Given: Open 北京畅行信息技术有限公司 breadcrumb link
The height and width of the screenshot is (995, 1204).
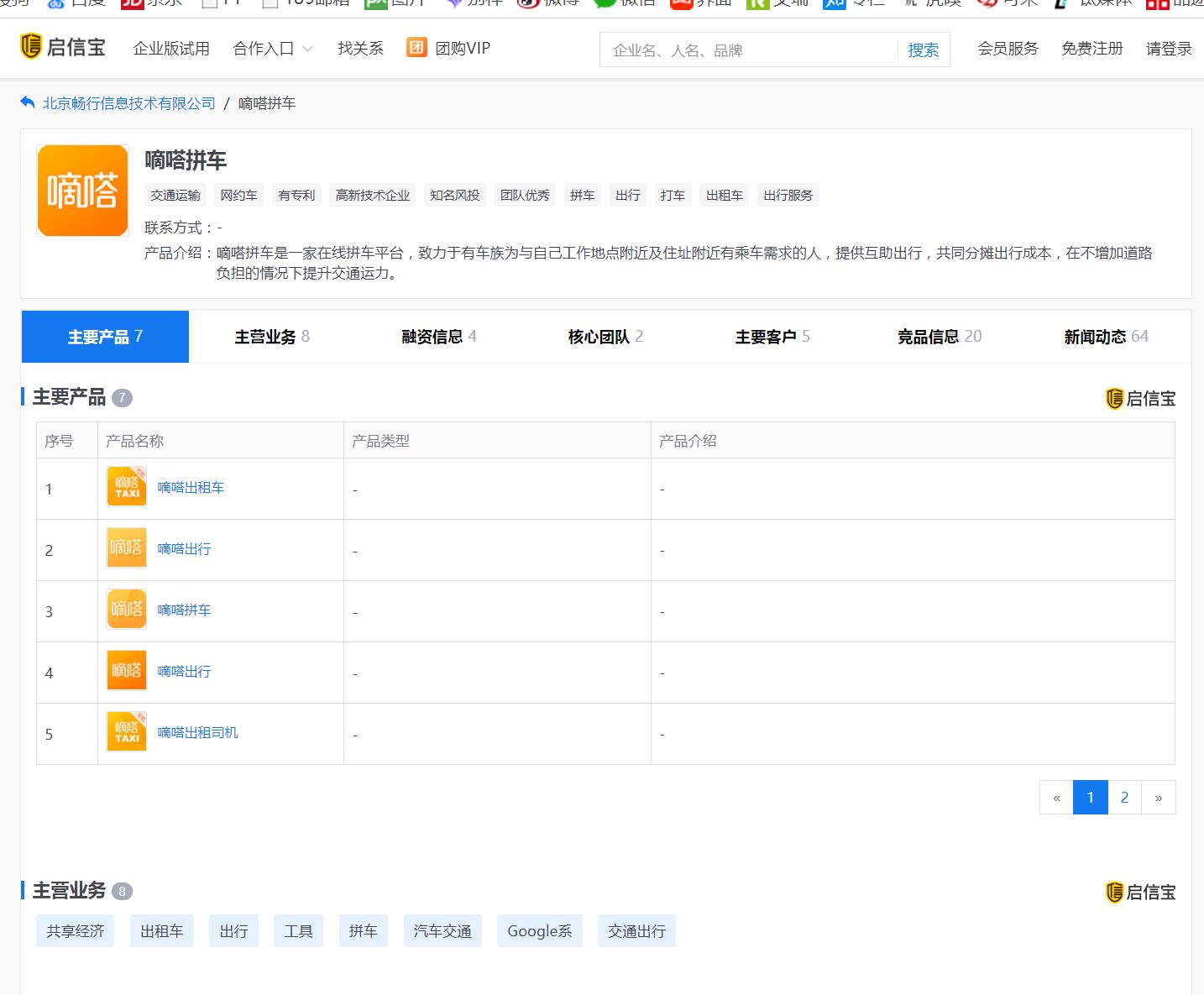Looking at the screenshot, I should [129, 103].
